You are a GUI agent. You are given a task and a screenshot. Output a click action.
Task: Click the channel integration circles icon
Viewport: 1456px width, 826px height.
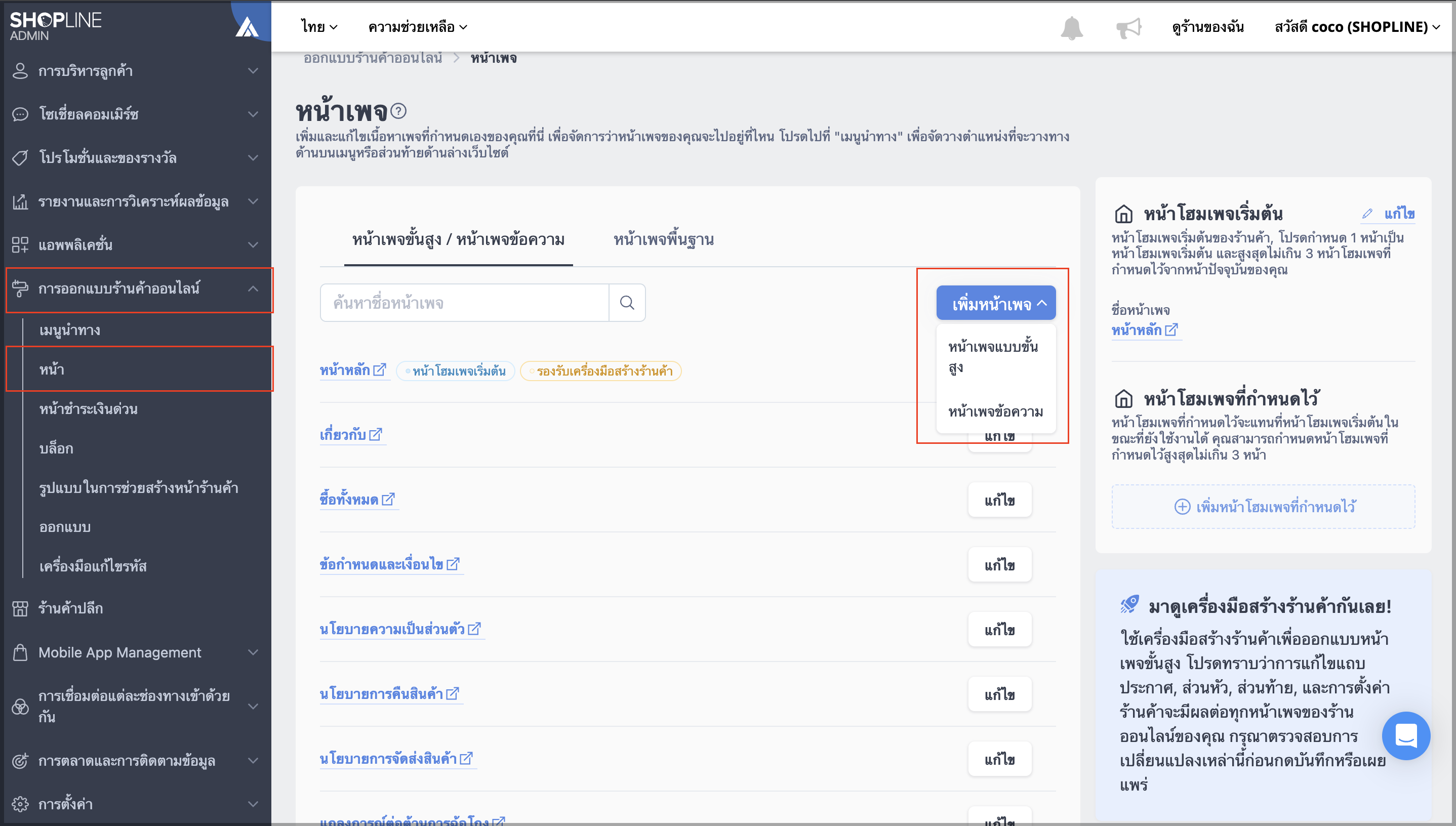point(20,706)
